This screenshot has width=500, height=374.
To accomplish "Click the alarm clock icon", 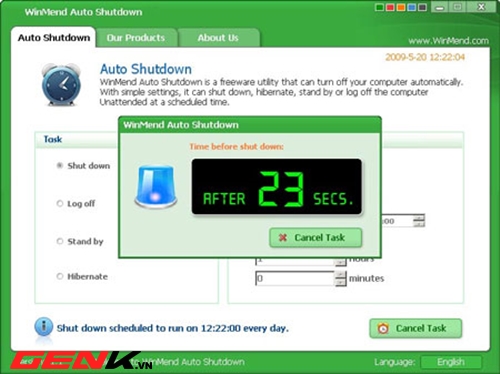I will [x=61, y=85].
